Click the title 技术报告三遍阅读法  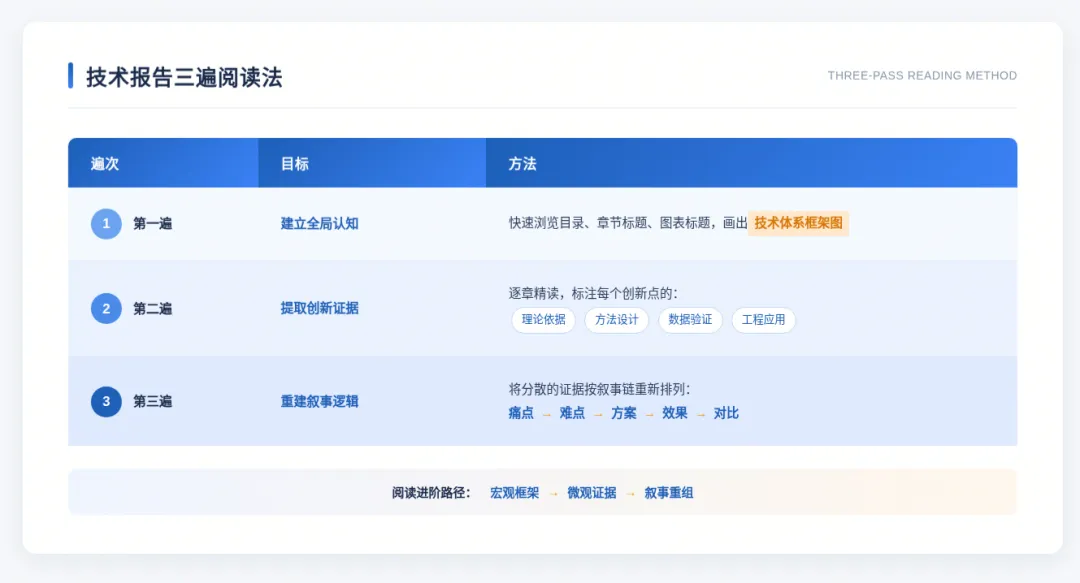click(184, 77)
